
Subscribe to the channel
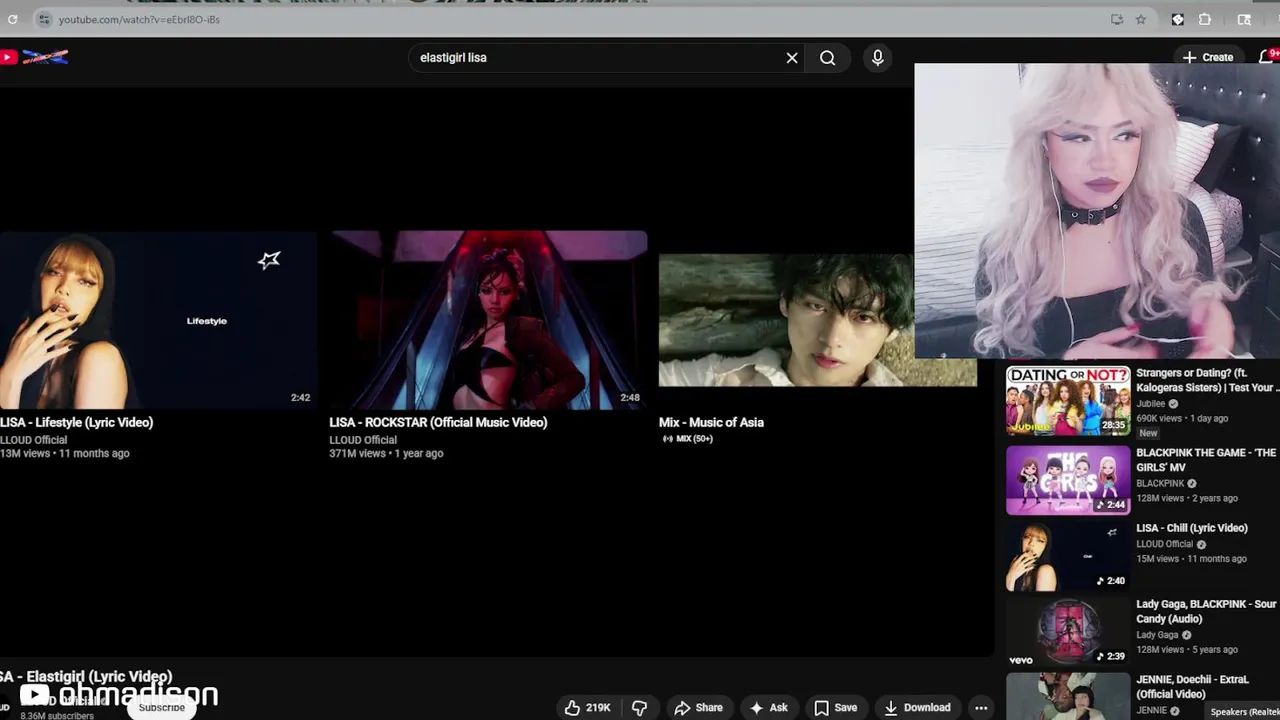161,707
